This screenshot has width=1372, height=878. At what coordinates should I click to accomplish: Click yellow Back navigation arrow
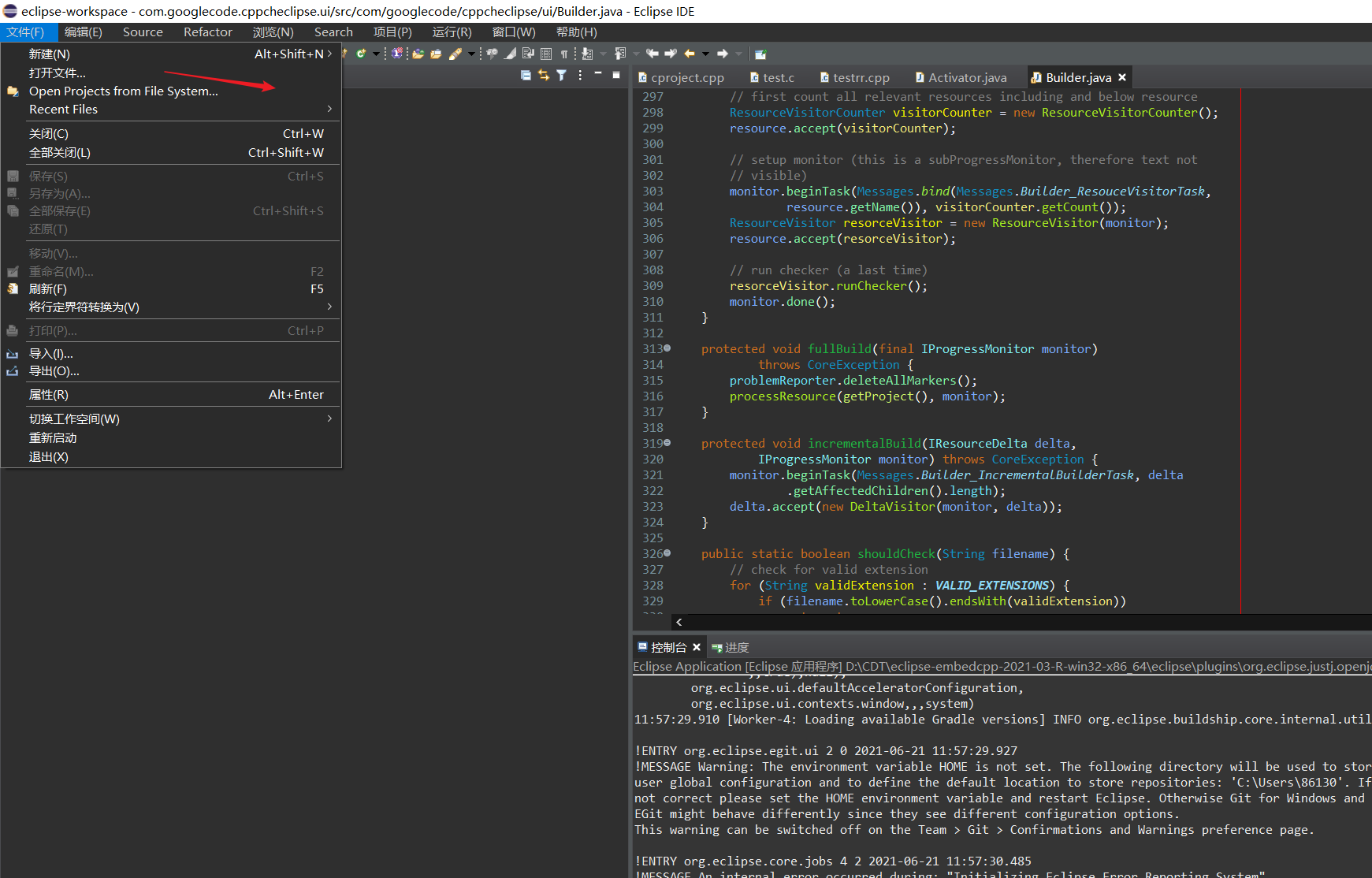click(690, 54)
